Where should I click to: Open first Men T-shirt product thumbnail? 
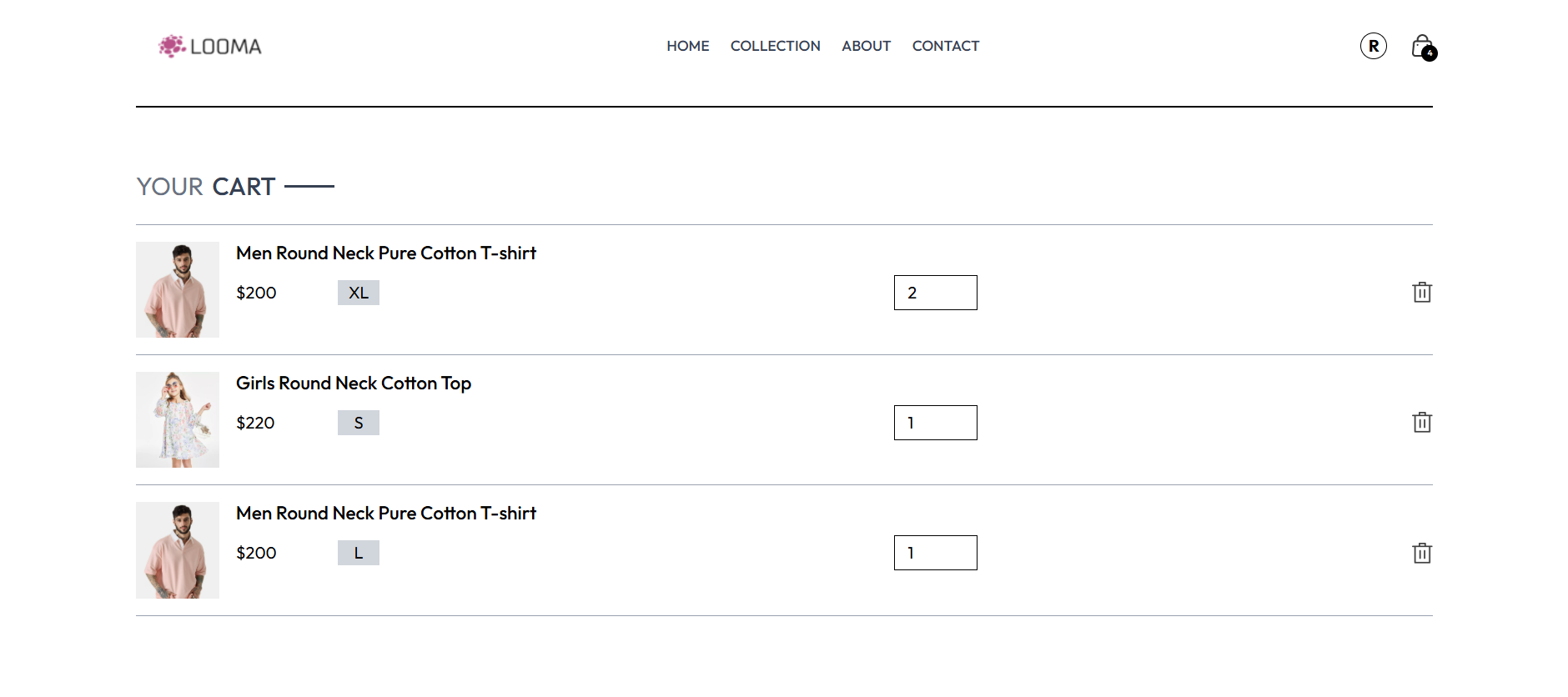point(178,289)
